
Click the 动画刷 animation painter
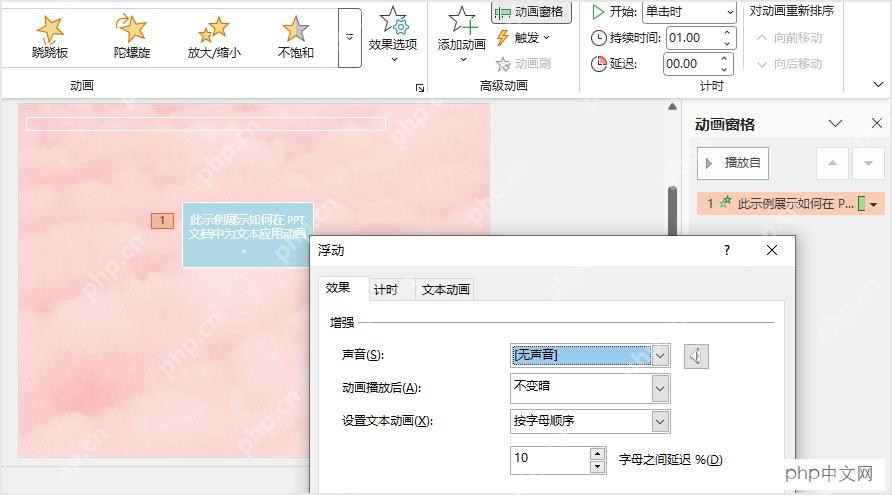523,64
